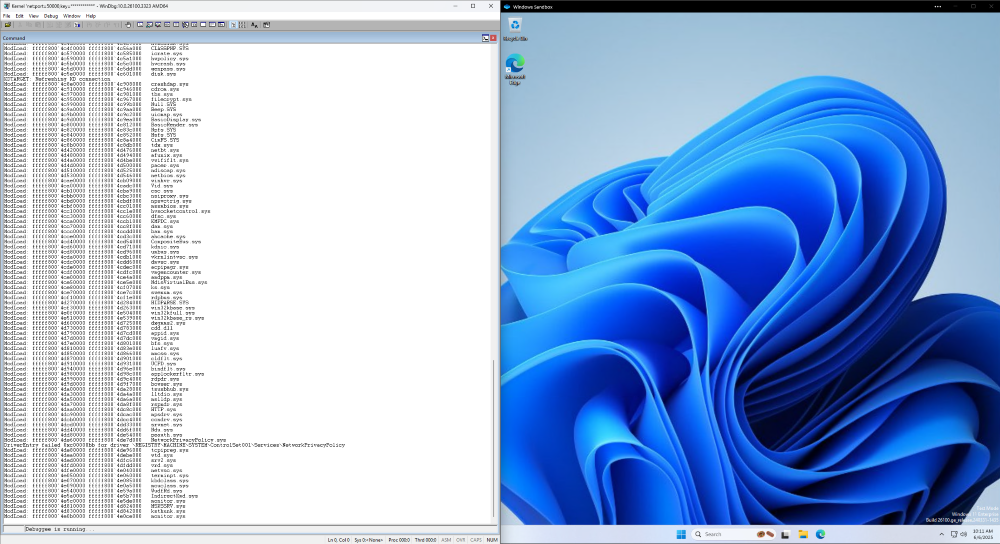This screenshot has height=544, width=1000.
Task: Click the Command pane dock icon
Action: tap(485, 38)
